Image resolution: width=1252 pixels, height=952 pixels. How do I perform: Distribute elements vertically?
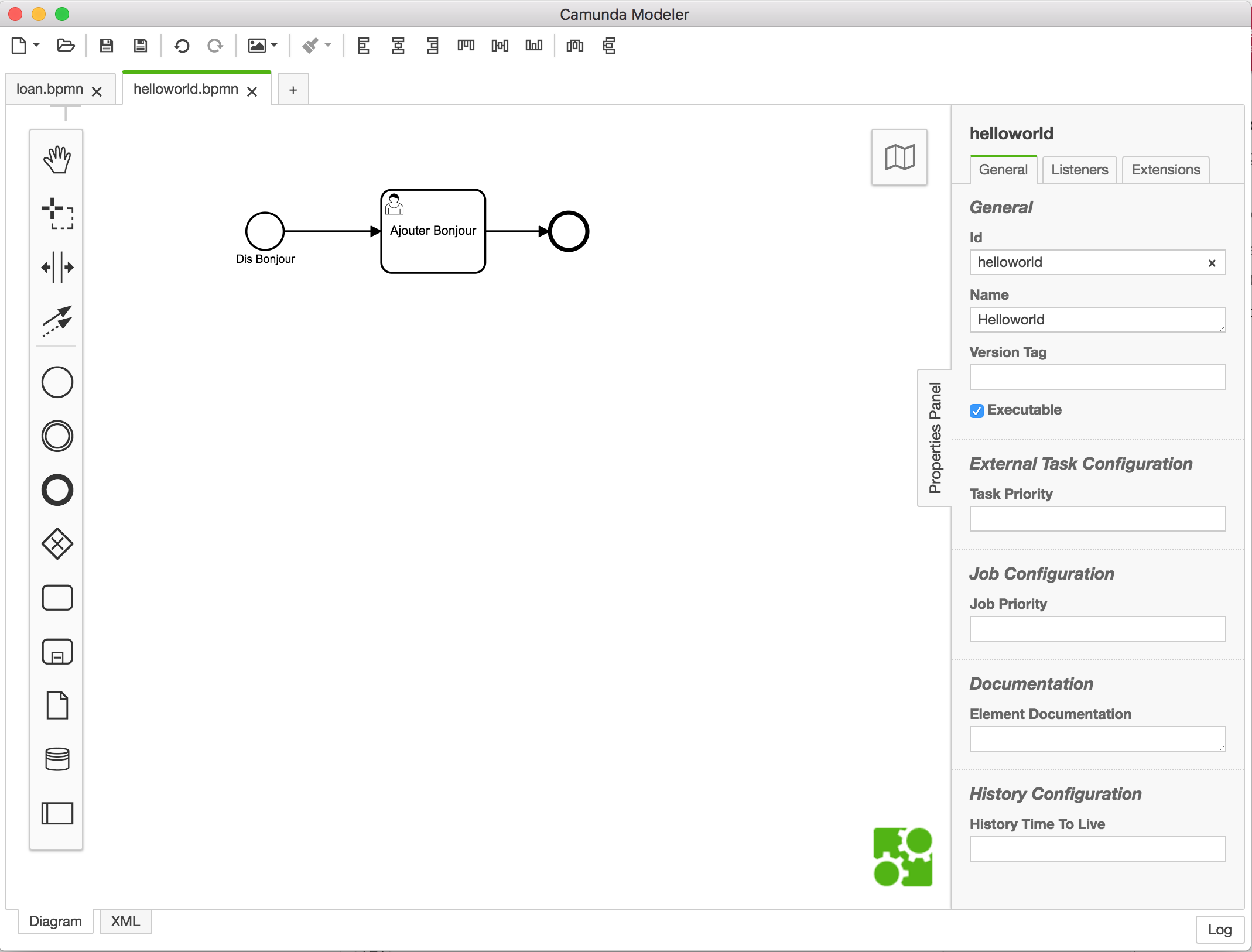coord(609,45)
